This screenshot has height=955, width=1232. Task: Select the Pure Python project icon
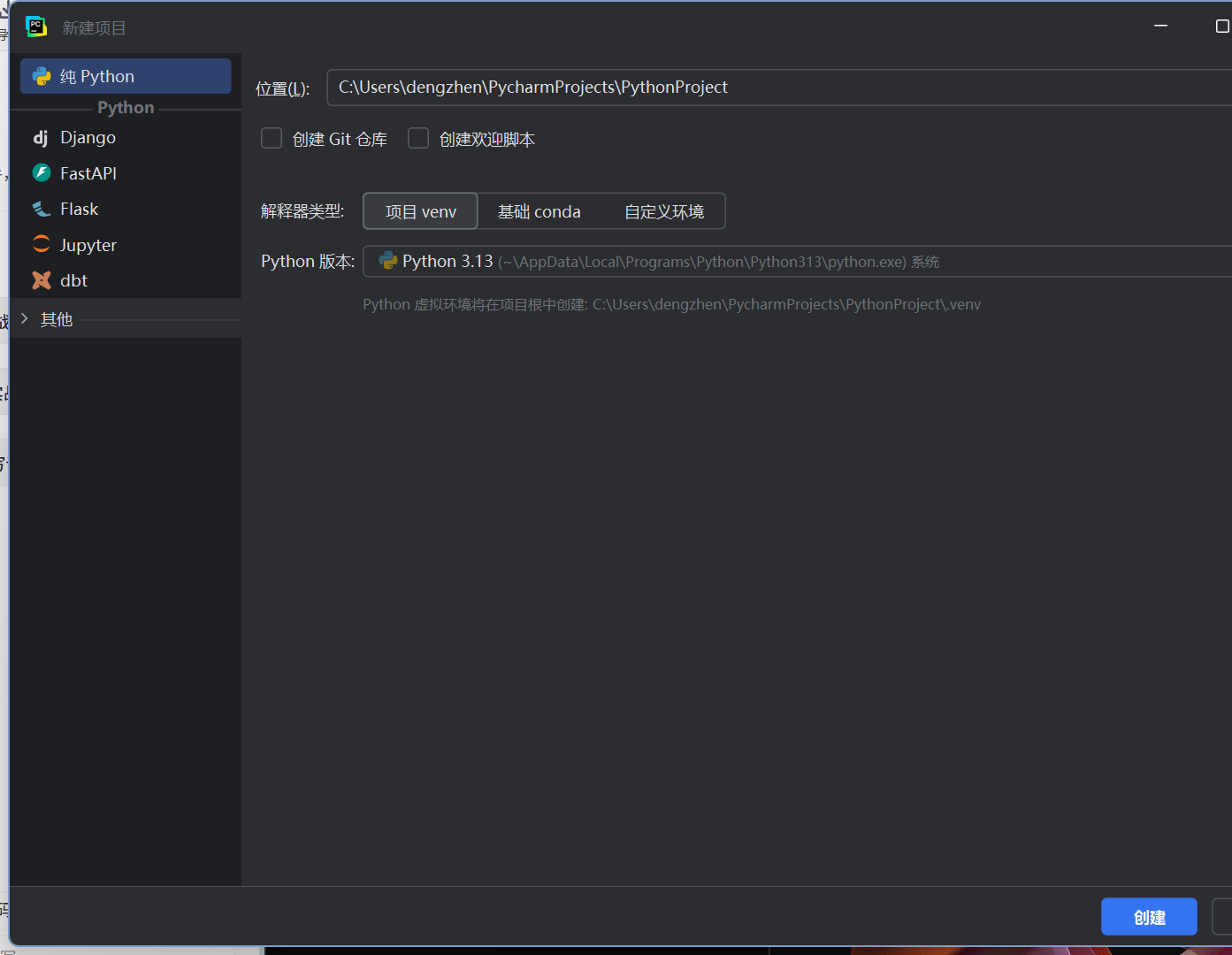(x=42, y=76)
